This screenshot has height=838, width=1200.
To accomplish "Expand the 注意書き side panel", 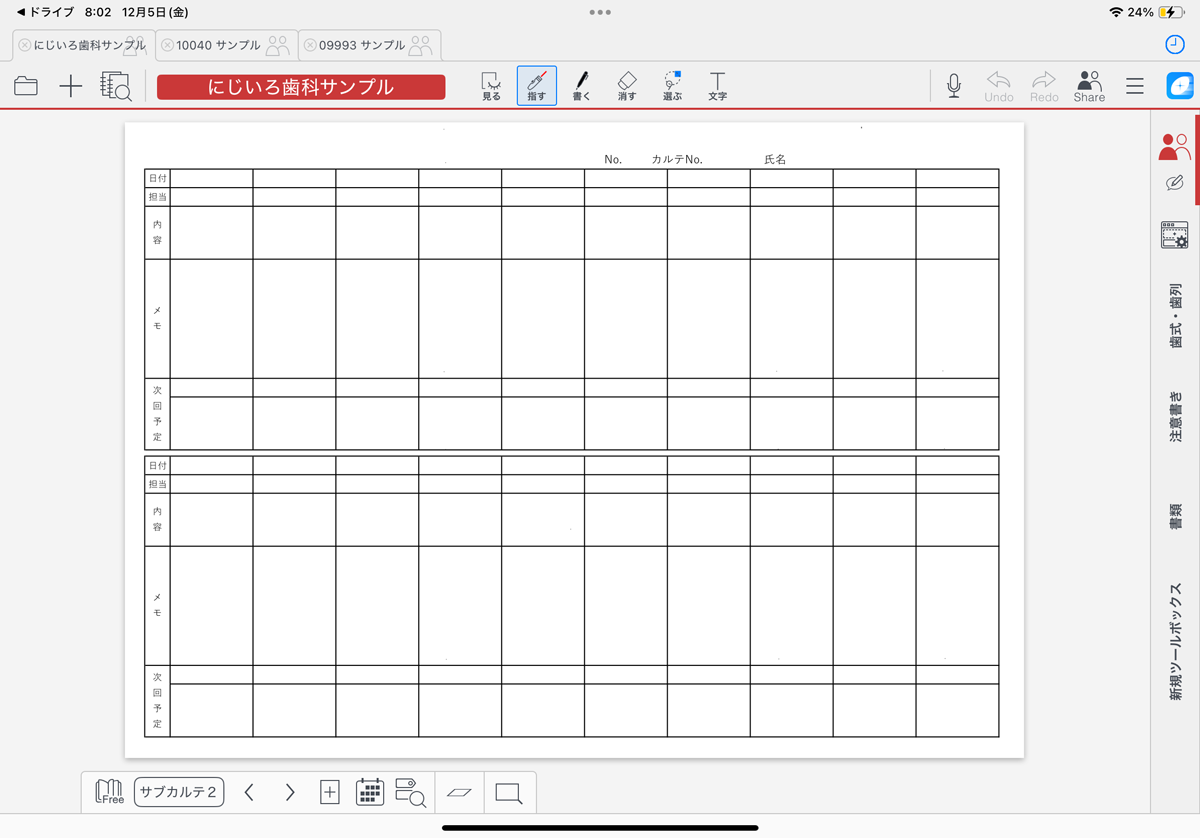I will (1176, 416).
